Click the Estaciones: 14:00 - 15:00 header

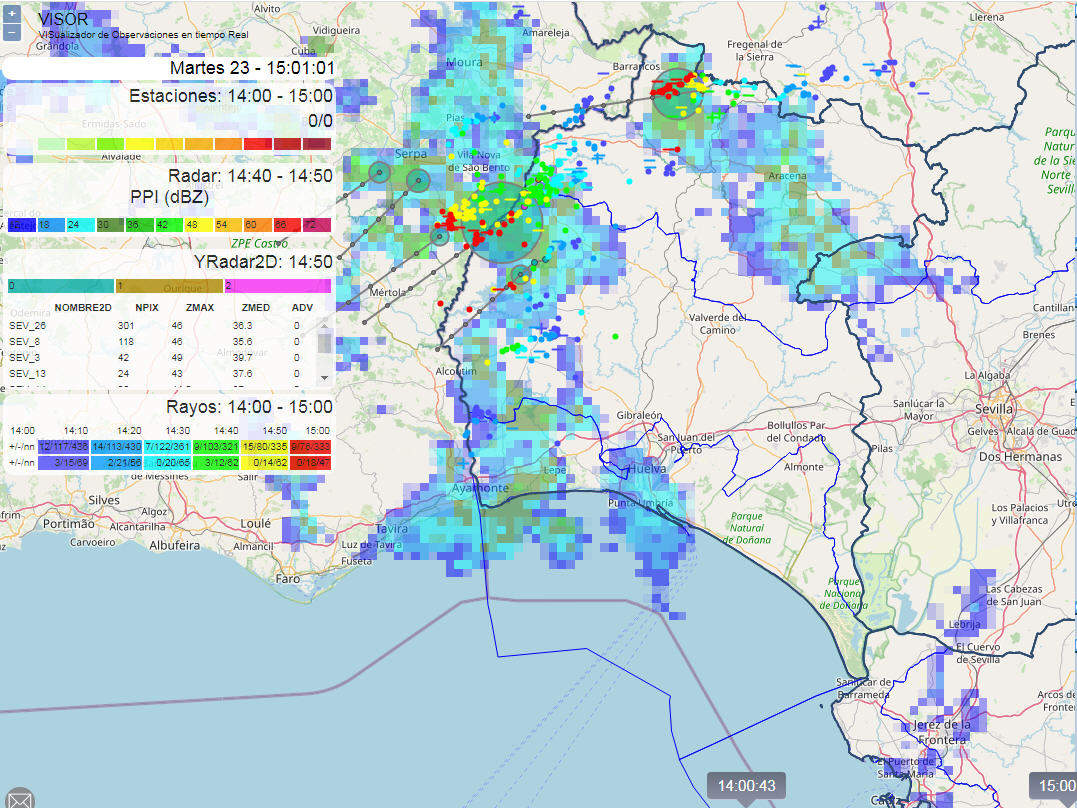pos(231,96)
